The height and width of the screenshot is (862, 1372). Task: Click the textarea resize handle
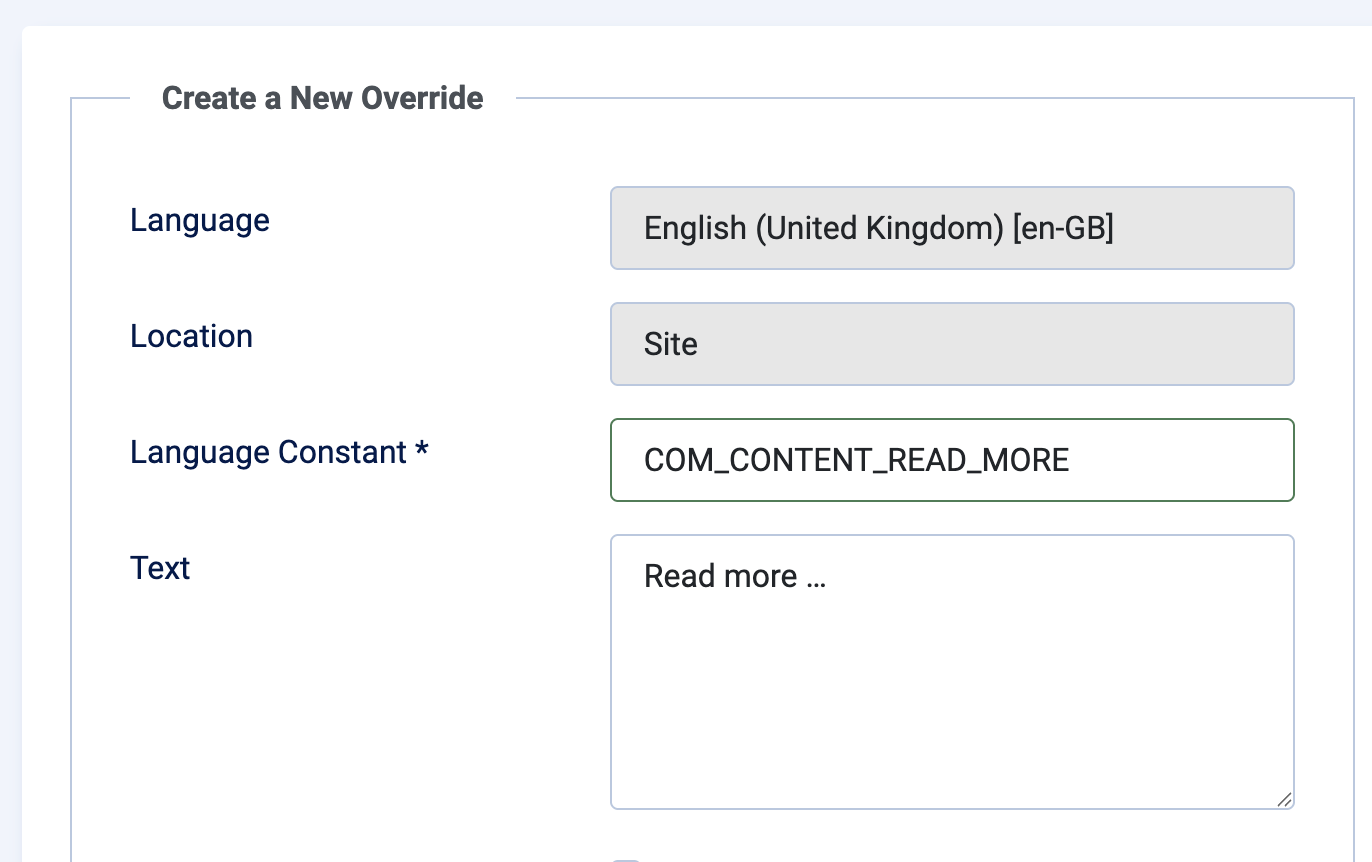[1284, 799]
